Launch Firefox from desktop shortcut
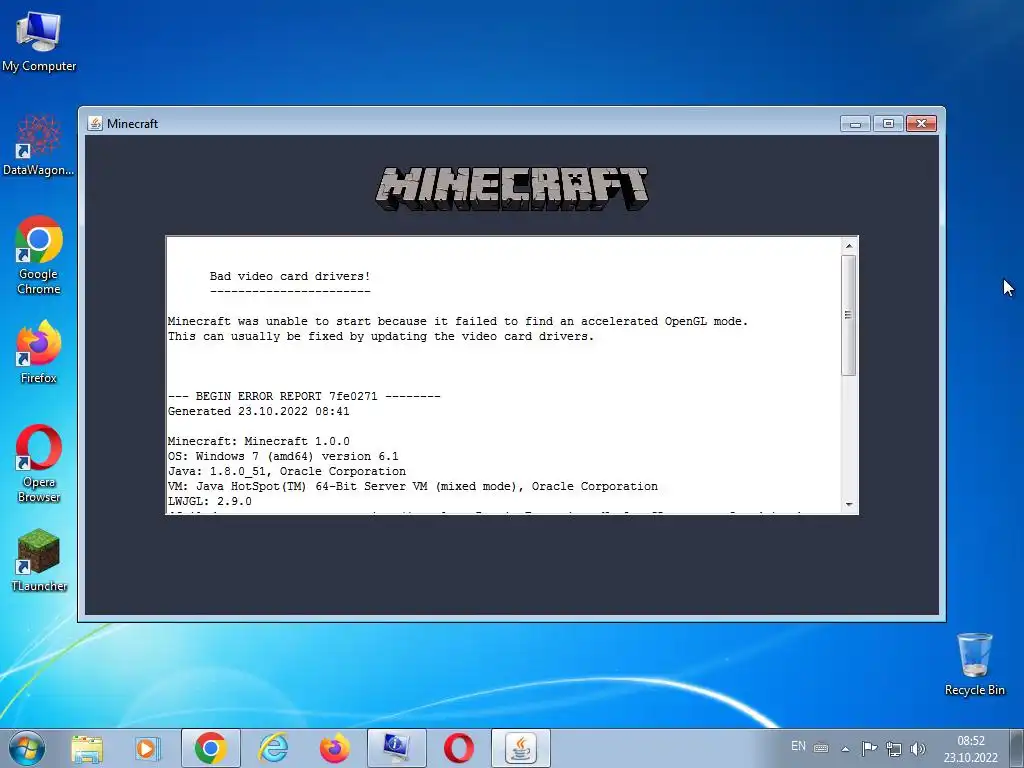This screenshot has width=1024, height=768. (x=39, y=351)
